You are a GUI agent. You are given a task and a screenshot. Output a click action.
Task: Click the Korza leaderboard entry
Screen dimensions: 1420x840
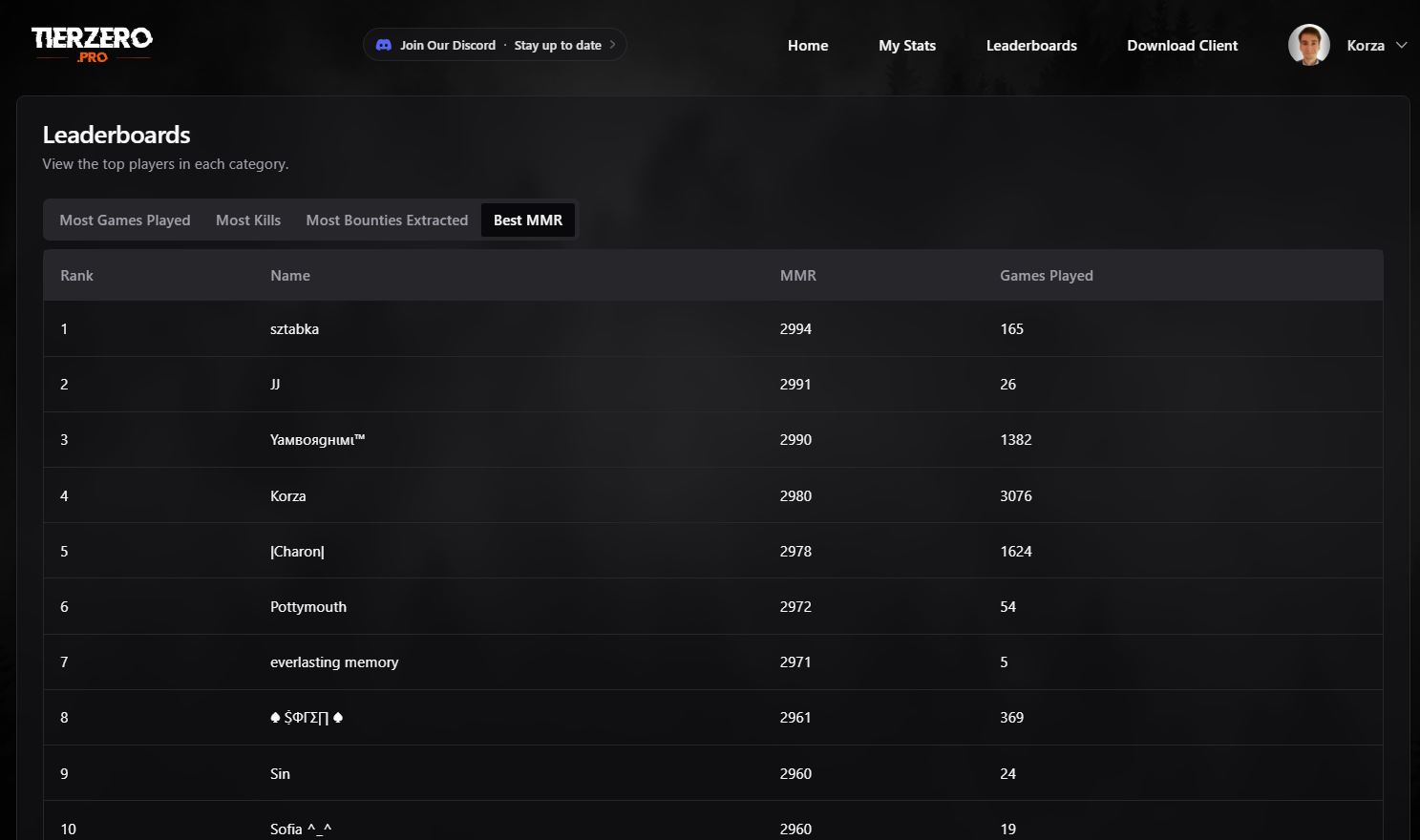[x=288, y=496]
